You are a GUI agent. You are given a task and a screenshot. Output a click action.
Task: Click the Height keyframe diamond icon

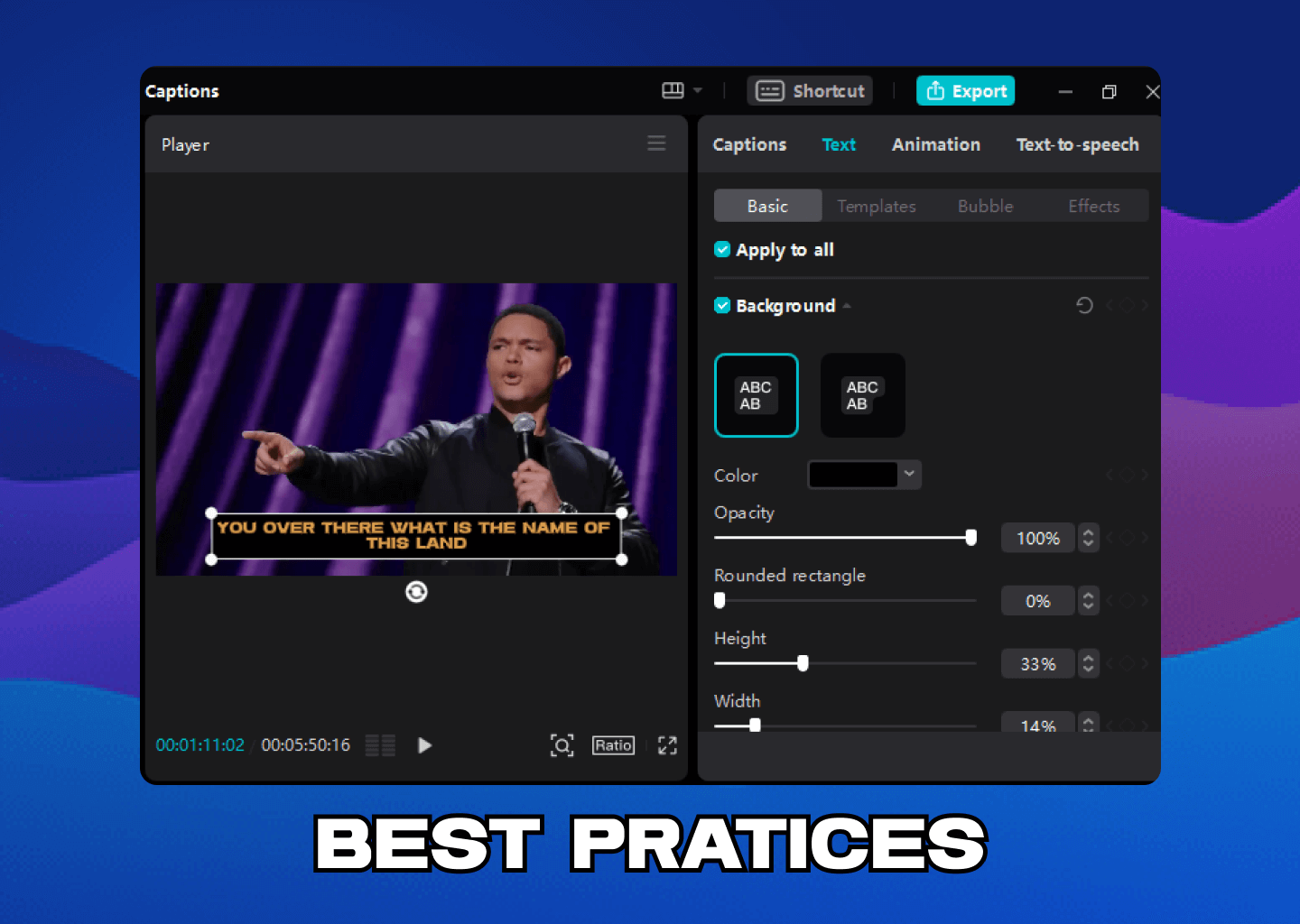coord(1127,664)
